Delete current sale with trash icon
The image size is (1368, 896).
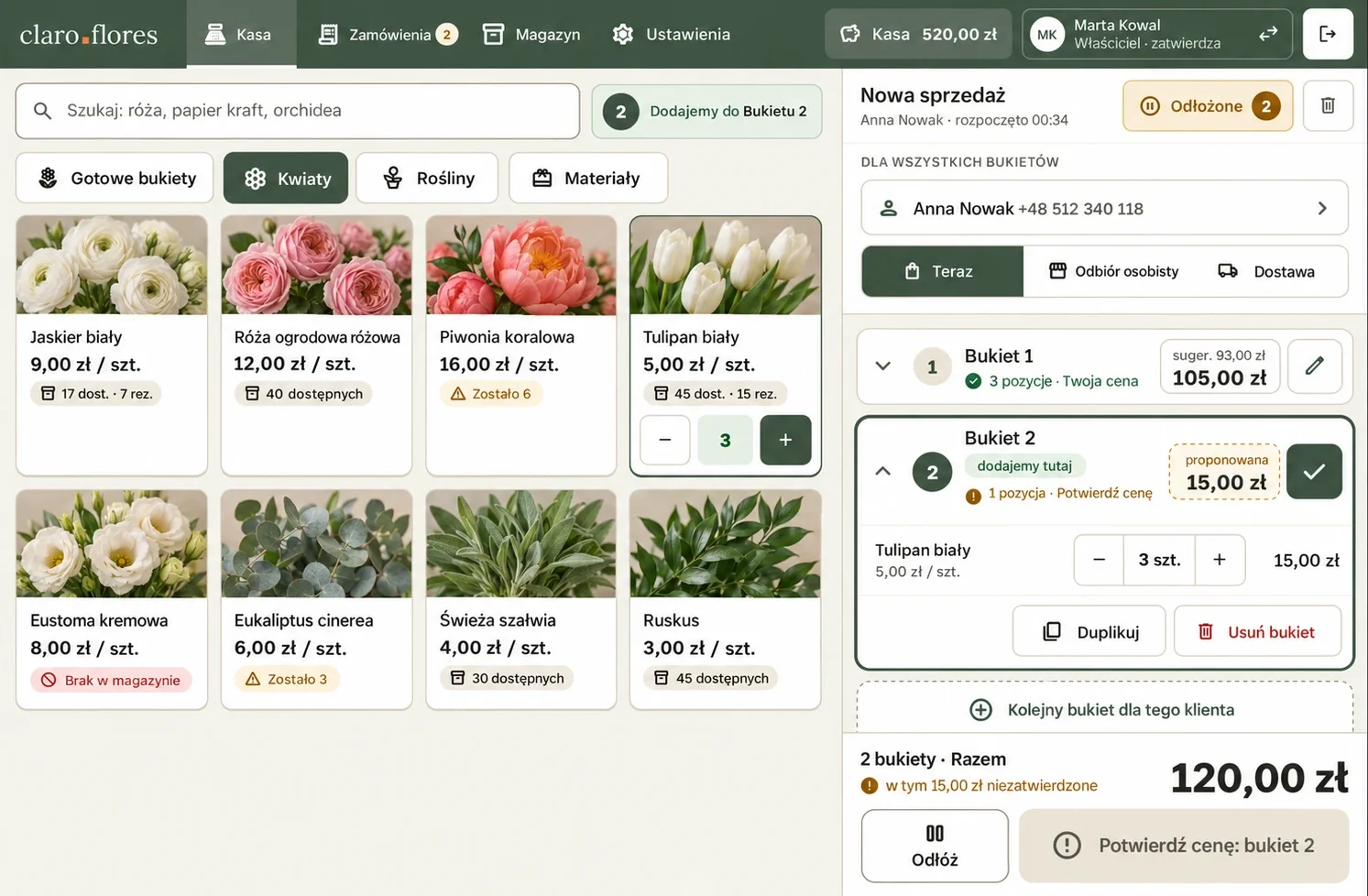1328,105
